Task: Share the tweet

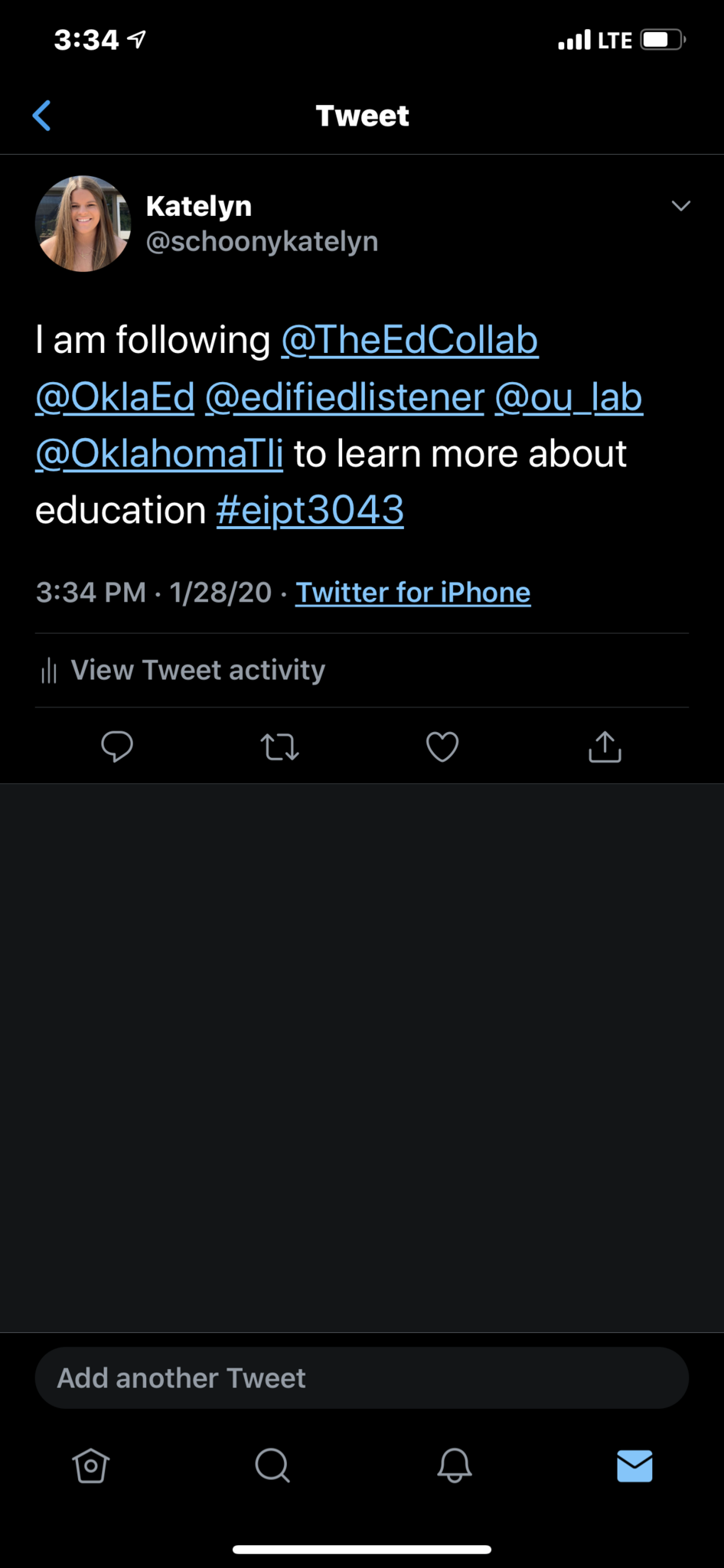Action: pyautogui.click(x=605, y=746)
